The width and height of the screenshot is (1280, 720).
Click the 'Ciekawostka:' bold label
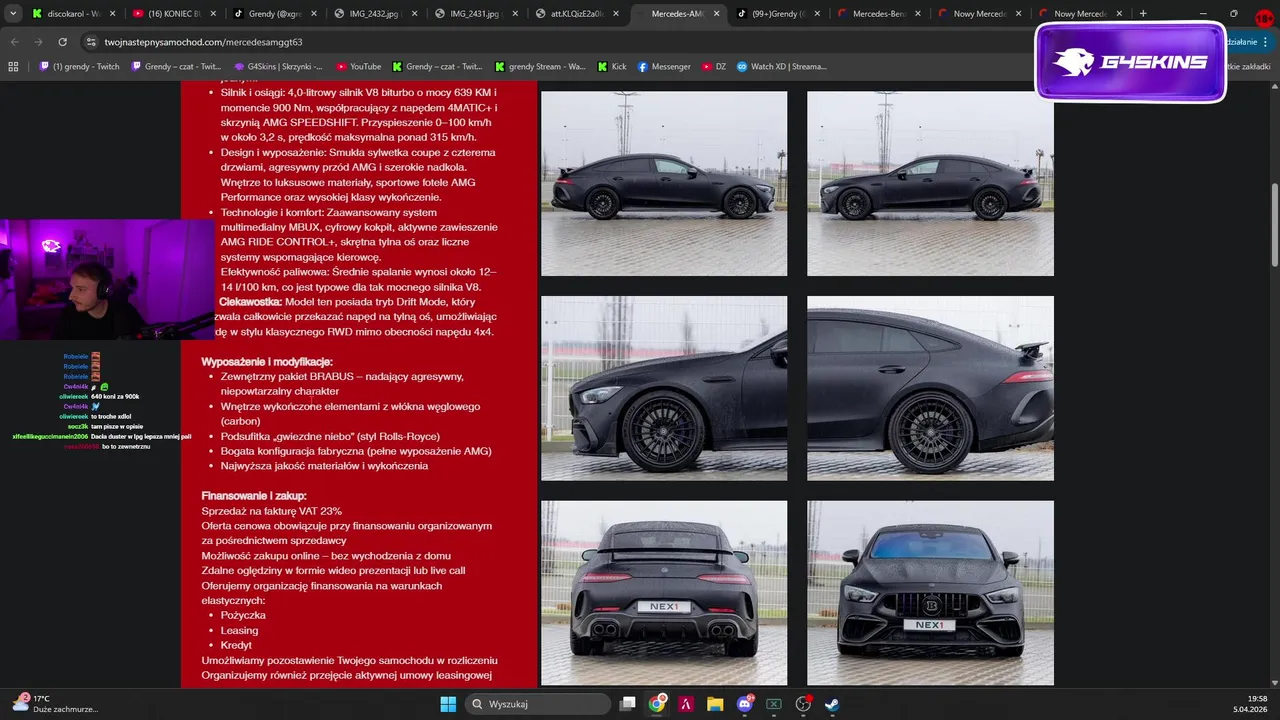point(251,301)
